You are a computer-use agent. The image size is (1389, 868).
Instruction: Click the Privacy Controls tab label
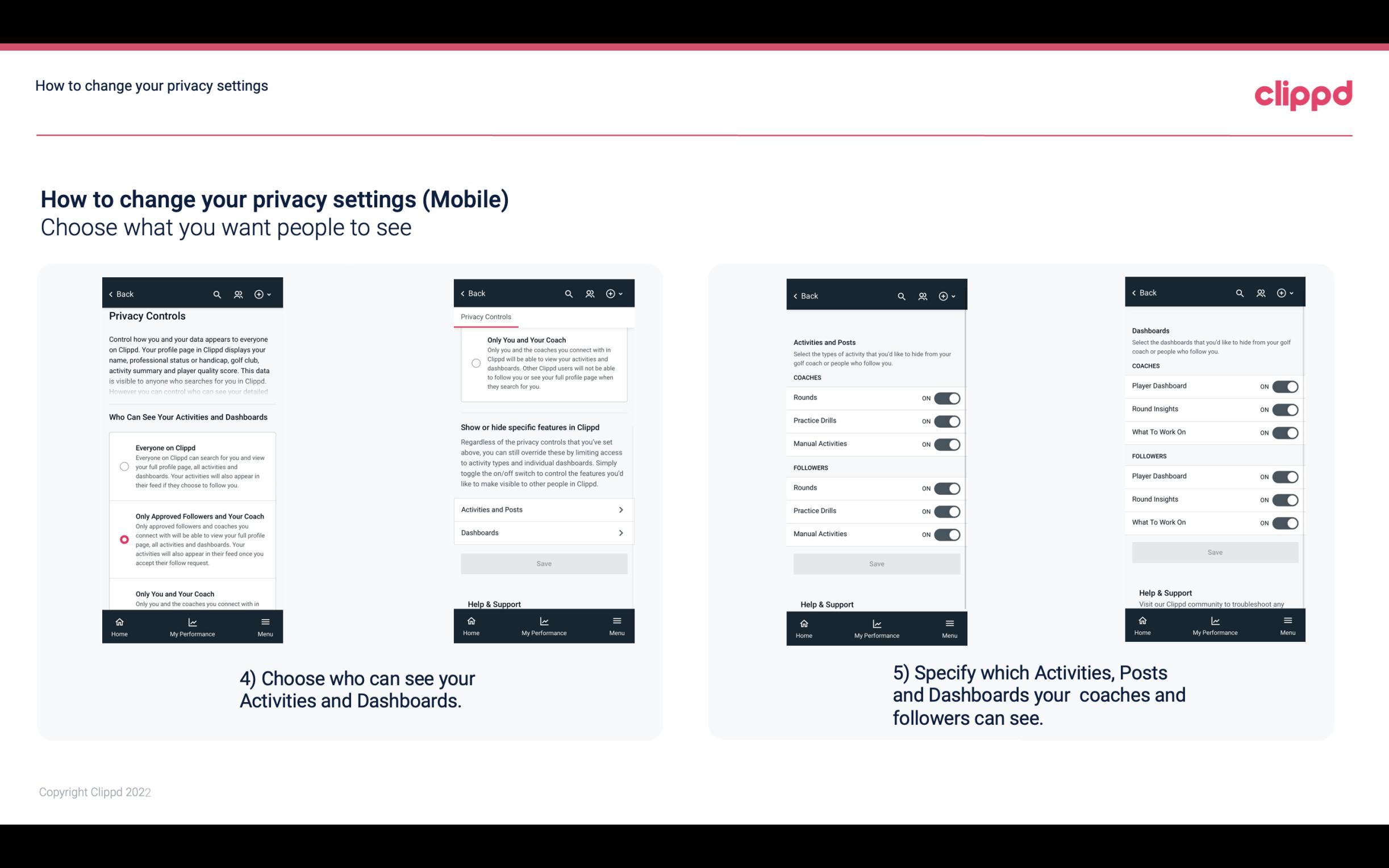coord(486,317)
